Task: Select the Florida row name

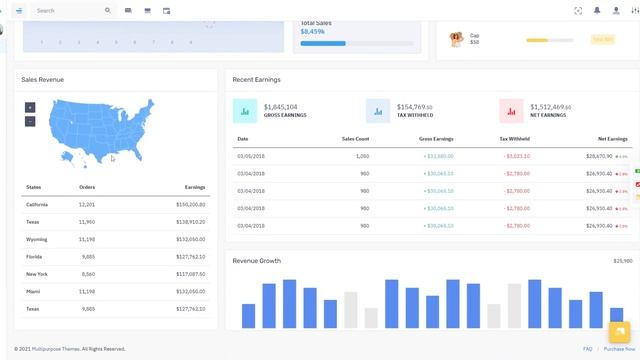Action: [x=34, y=257]
